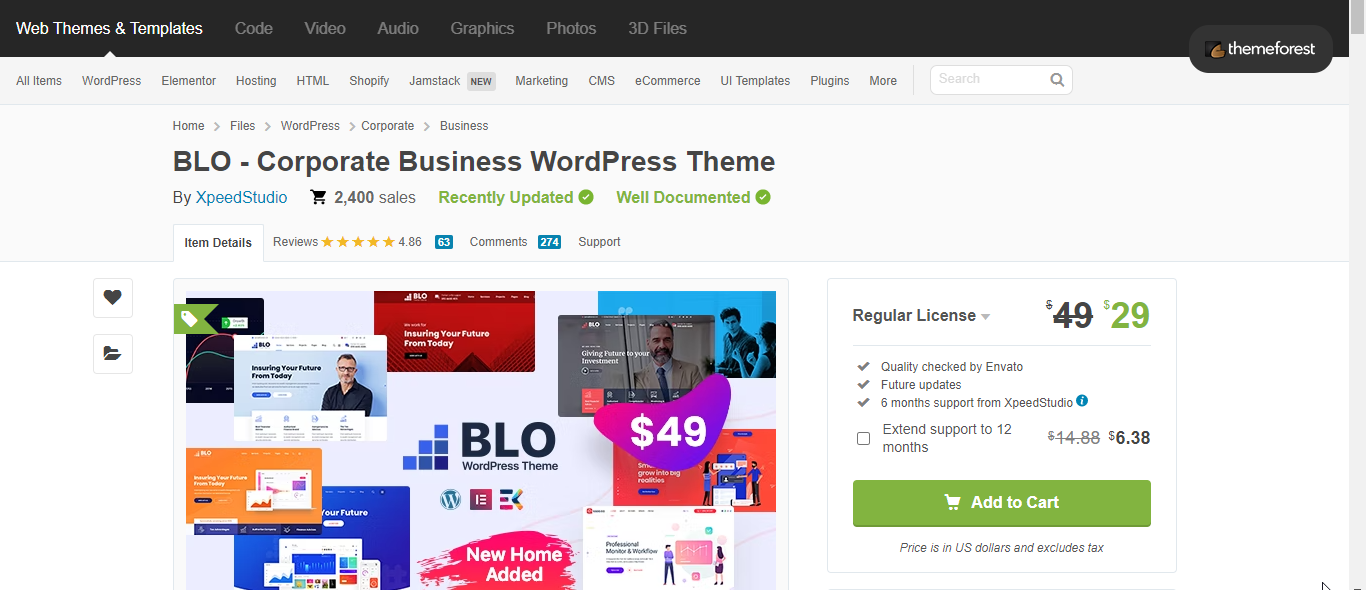
Task: Select eCommerce category
Action: [x=667, y=81]
